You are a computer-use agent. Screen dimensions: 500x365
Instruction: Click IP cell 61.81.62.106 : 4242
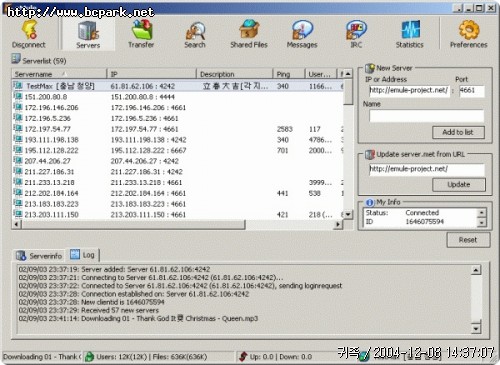pyautogui.click(x=143, y=86)
